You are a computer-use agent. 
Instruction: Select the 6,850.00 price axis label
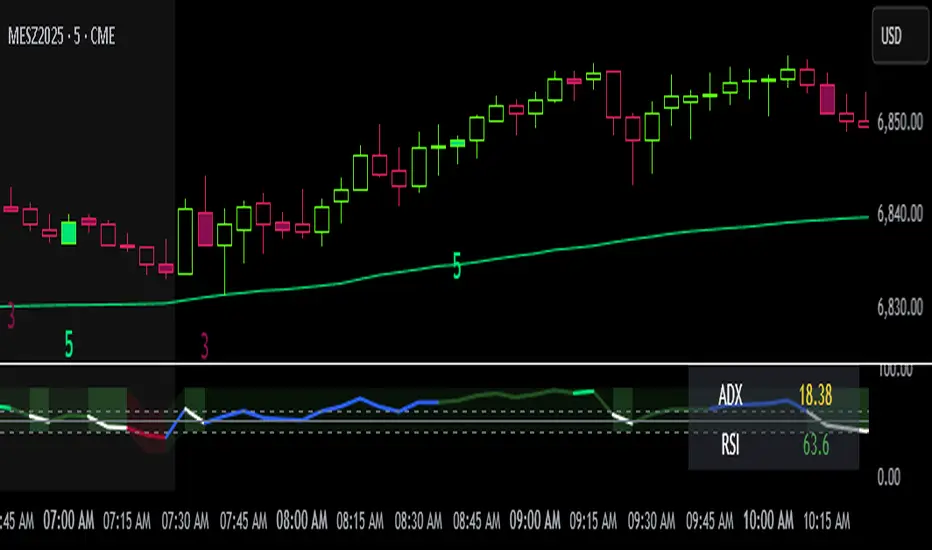(900, 122)
